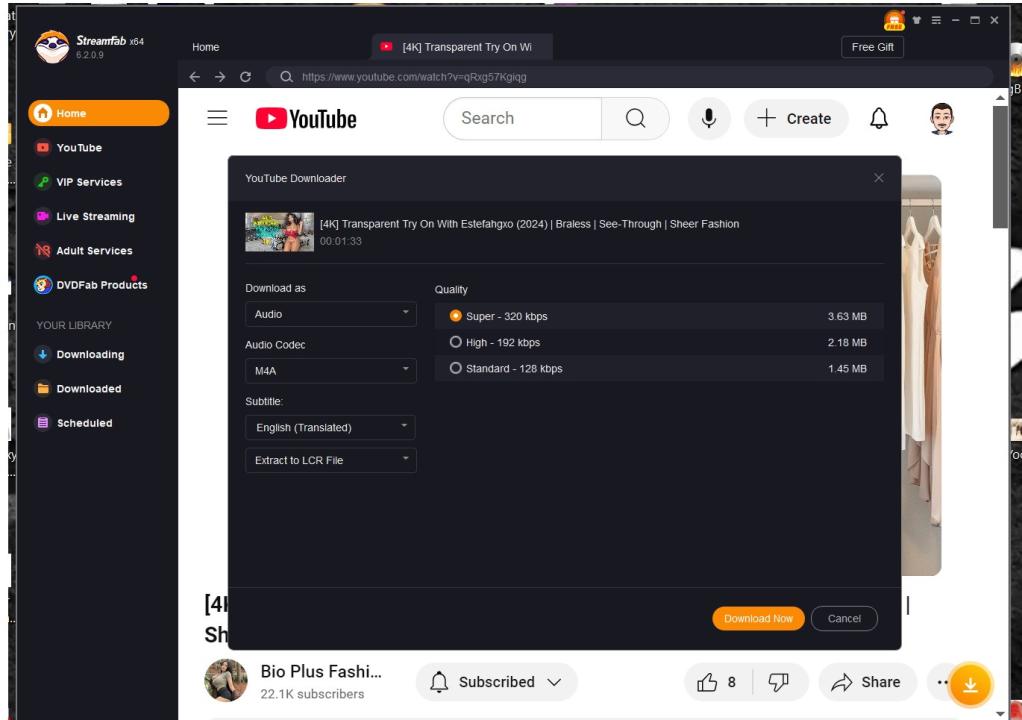Switch to the Transparent Try On tab
The height and width of the screenshot is (720, 1022).
462,47
